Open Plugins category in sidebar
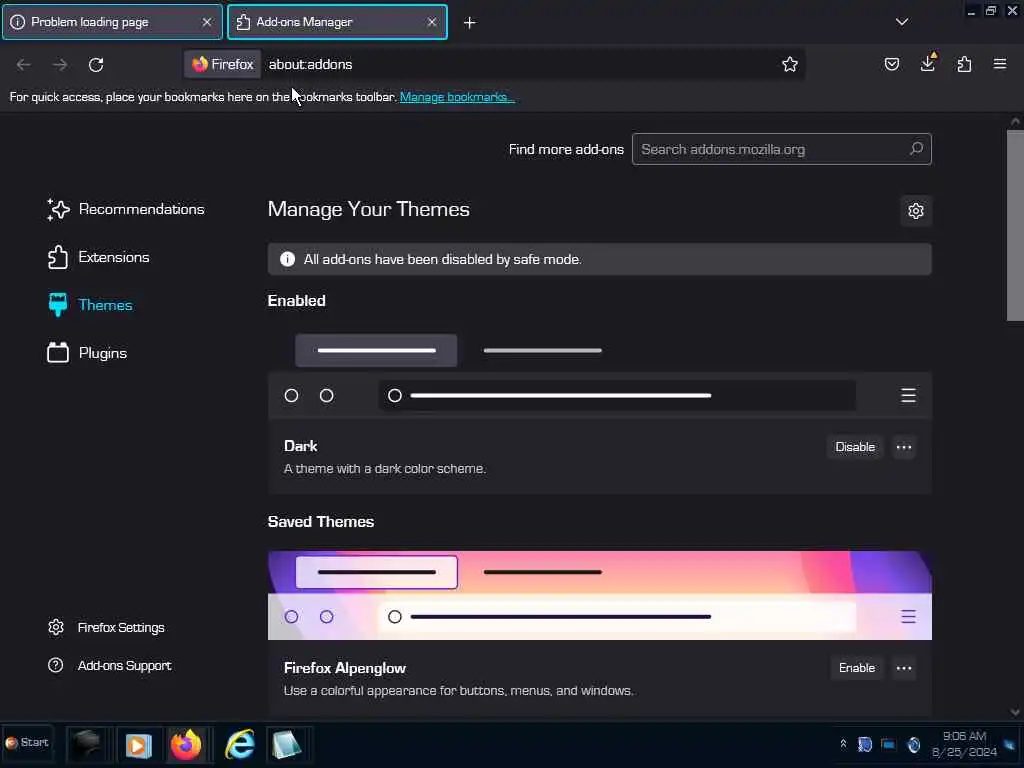Screen dimensions: 1024x768 pyautogui.click(x=87, y=353)
